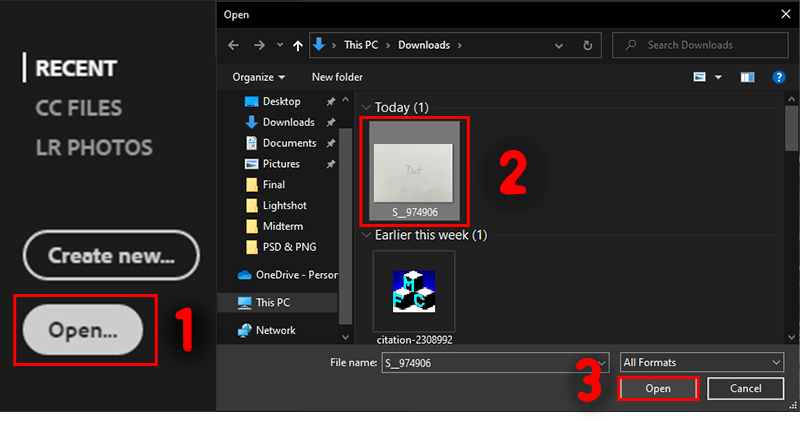Click the navigation pane scroll down arrow
Screen dimensions: 800x421
tap(345, 337)
